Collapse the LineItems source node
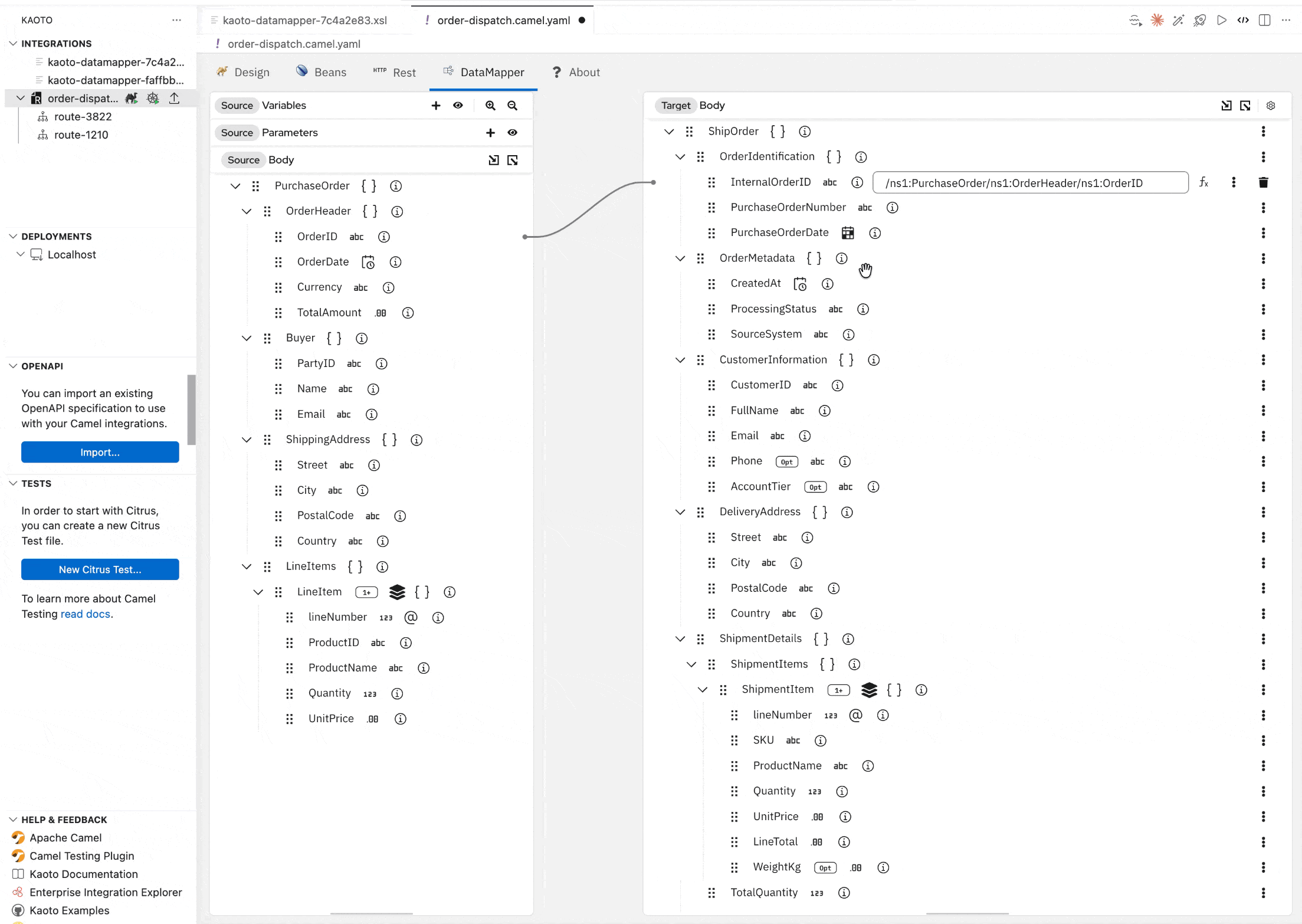This screenshot has height=924, width=1302. [247, 566]
